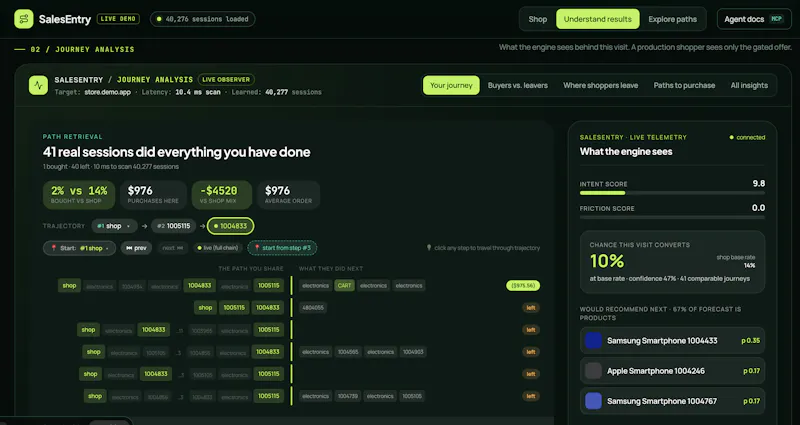Click the blue Samsung Smartphone 1004433 thumbnail

pos(593,340)
